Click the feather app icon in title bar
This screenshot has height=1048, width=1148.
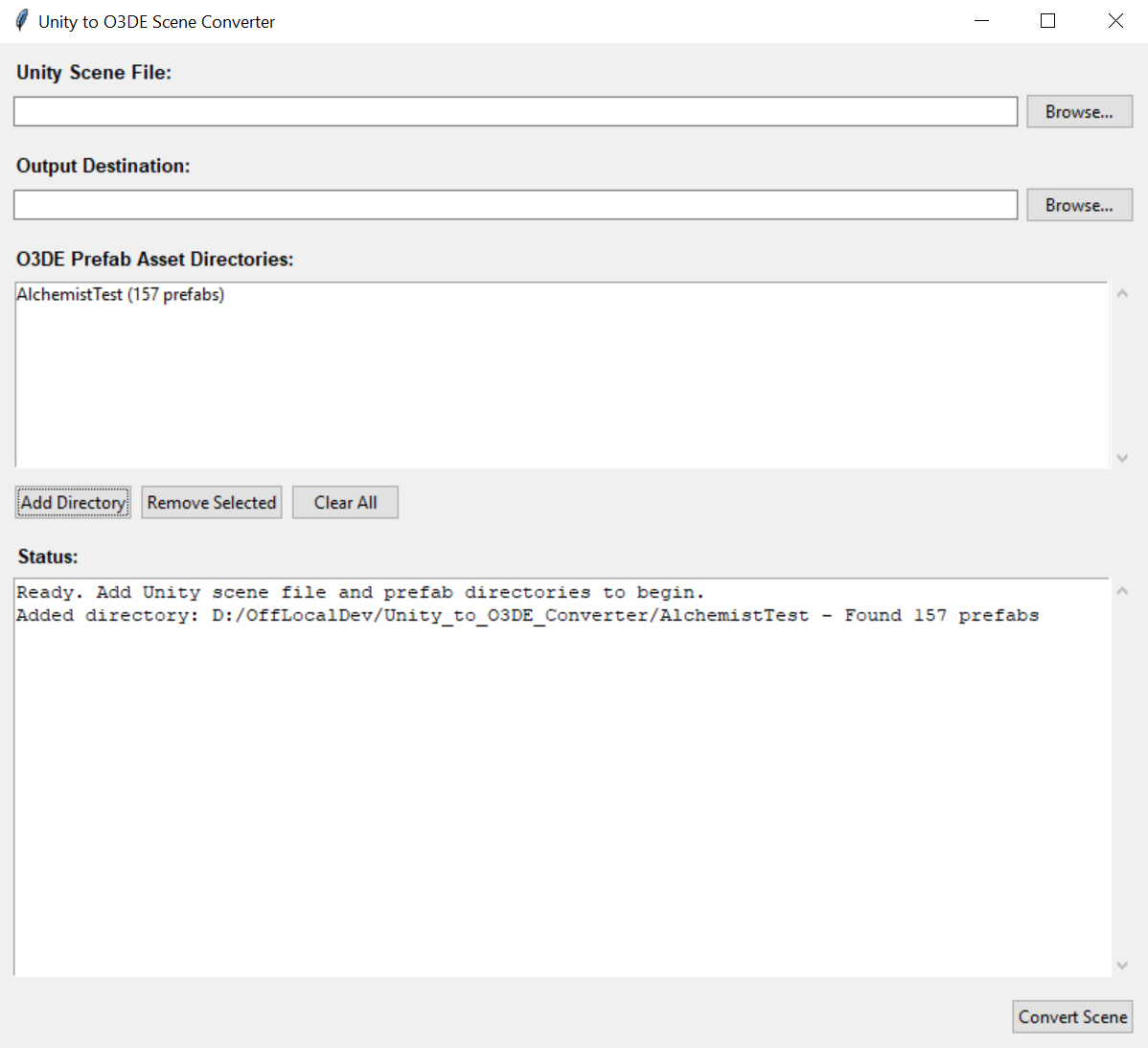(21, 21)
